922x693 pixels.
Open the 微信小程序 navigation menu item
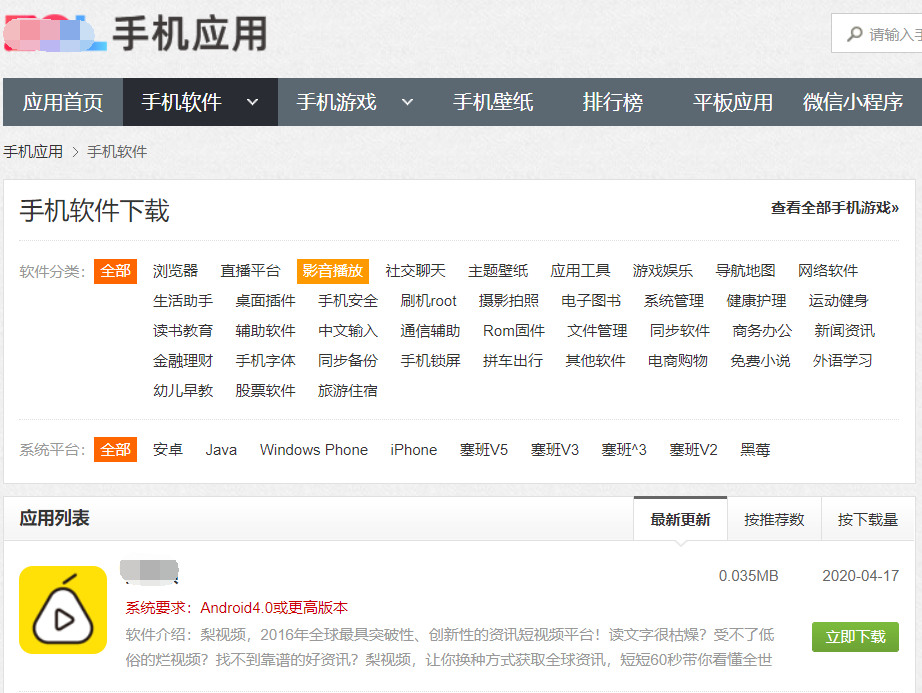pos(851,102)
